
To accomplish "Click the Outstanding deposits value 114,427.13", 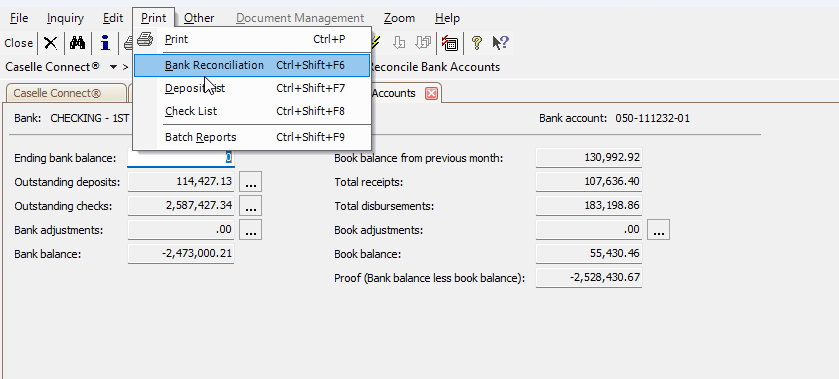I will pyautogui.click(x=181, y=181).
